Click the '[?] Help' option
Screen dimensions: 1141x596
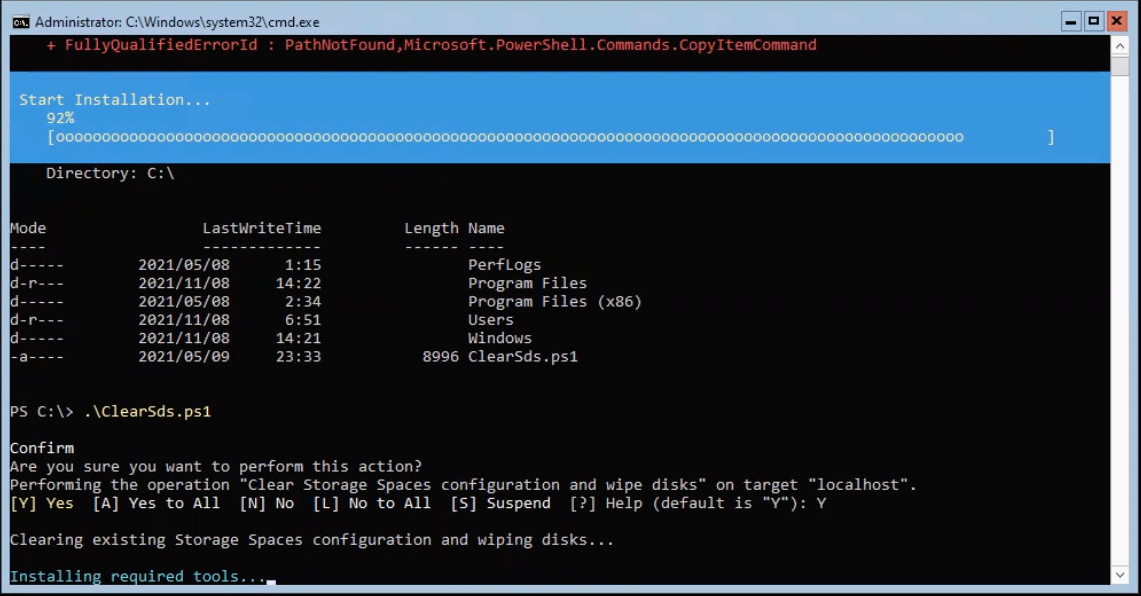pos(606,503)
